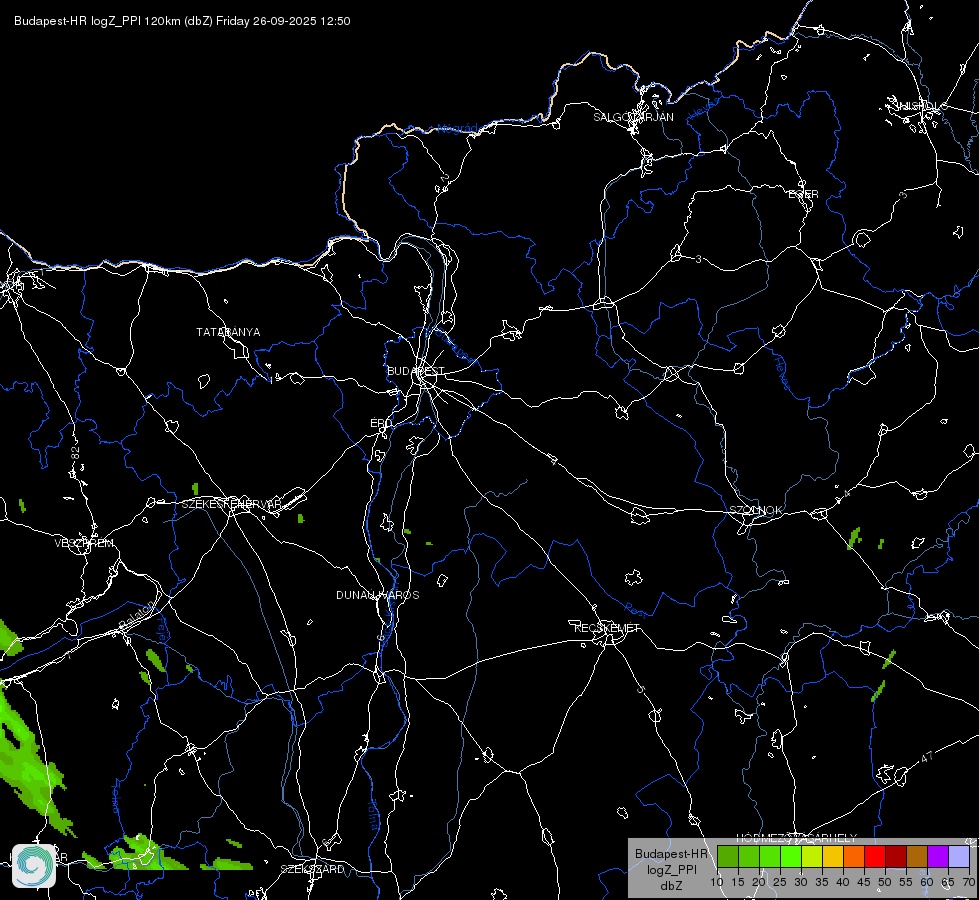Select the 10-15 dBZ dark green legend swatch

(728, 856)
